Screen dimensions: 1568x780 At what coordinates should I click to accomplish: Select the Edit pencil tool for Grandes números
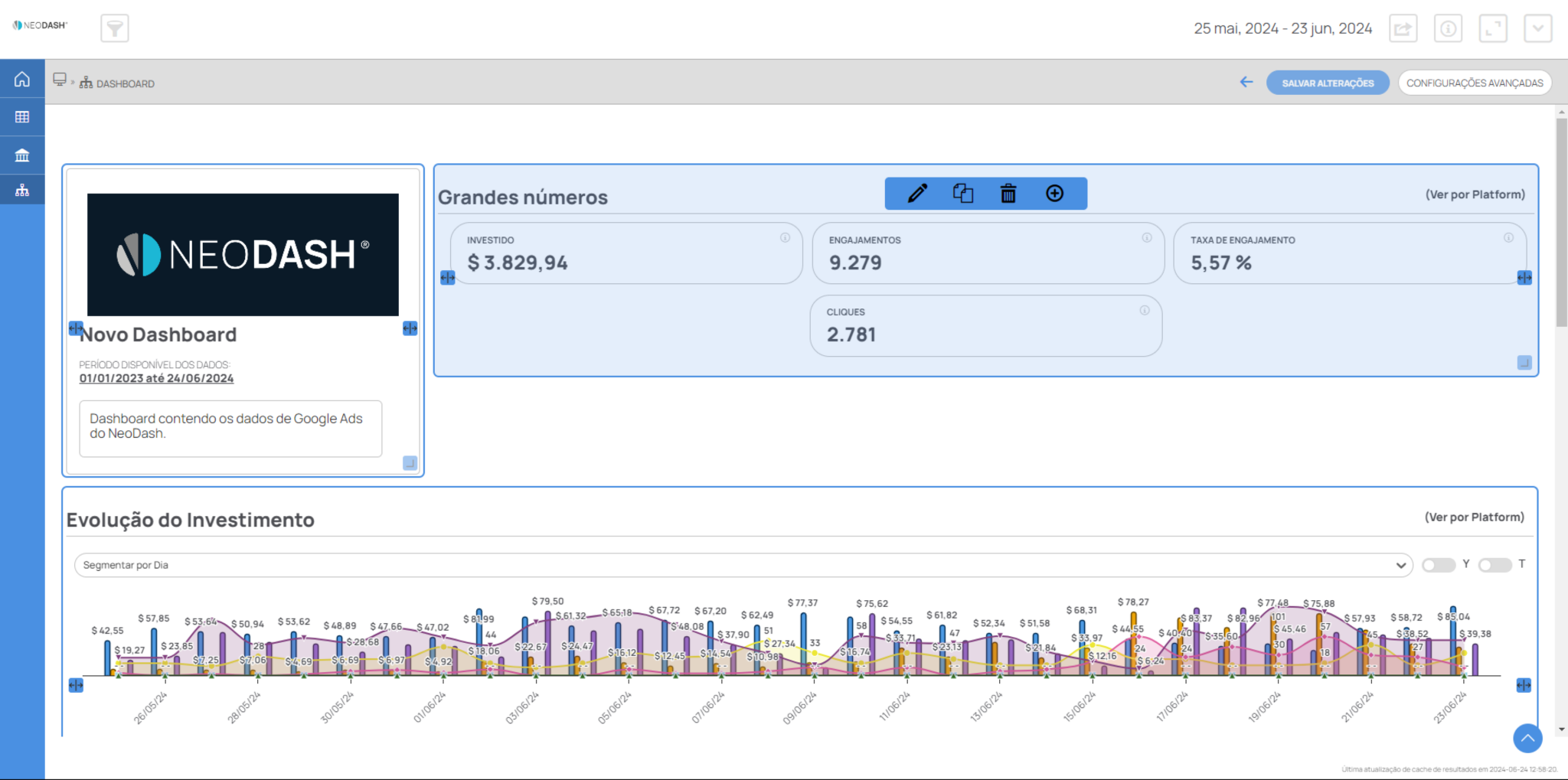pyautogui.click(x=917, y=194)
